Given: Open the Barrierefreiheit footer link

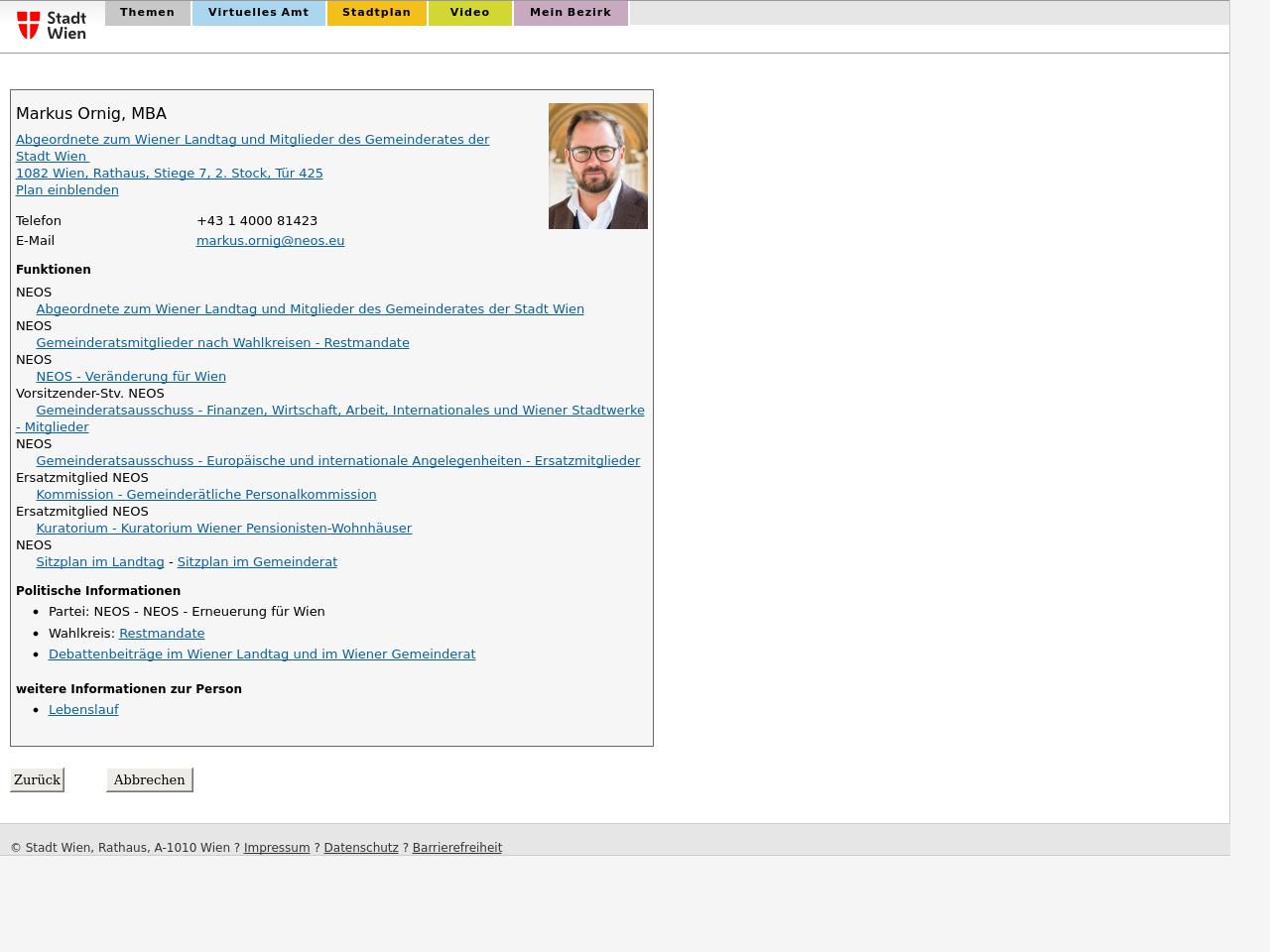Looking at the screenshot, I should [x=457, y=848].
